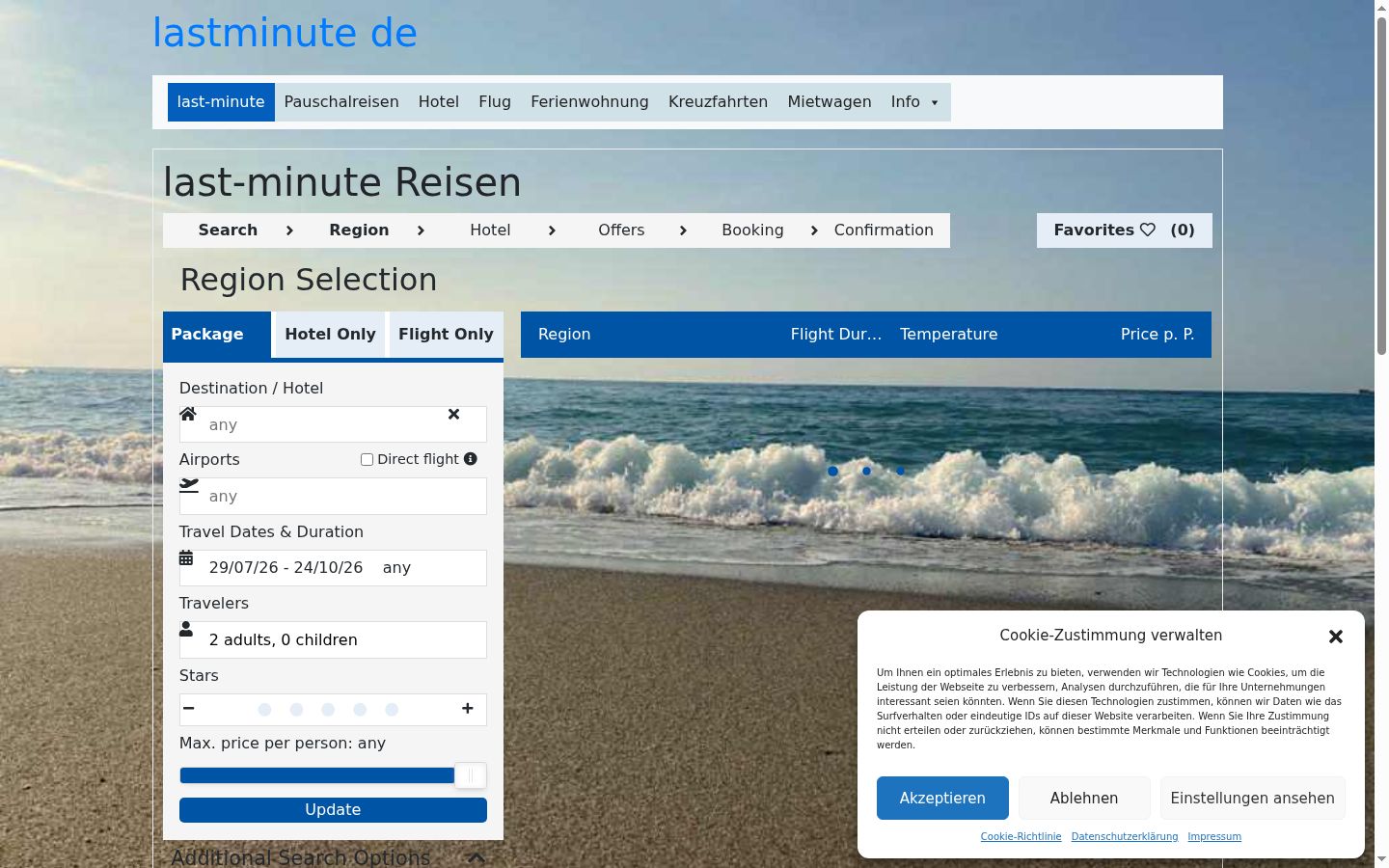
Task: Show Direct flight info tooltip icon
Action: (x=471, y=459)
